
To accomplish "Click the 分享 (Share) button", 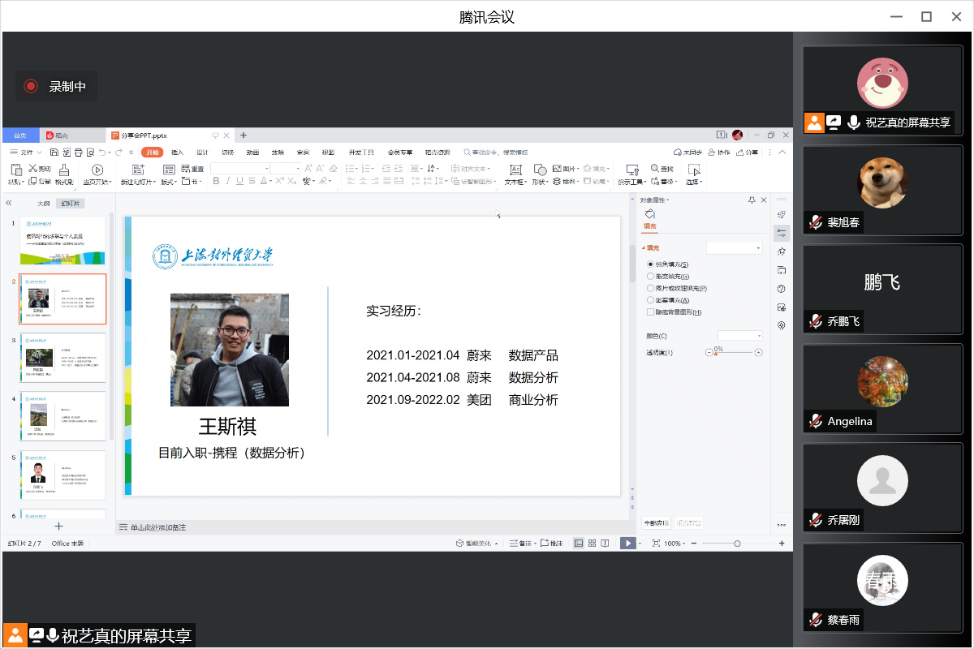I will (x=748, y=152).
